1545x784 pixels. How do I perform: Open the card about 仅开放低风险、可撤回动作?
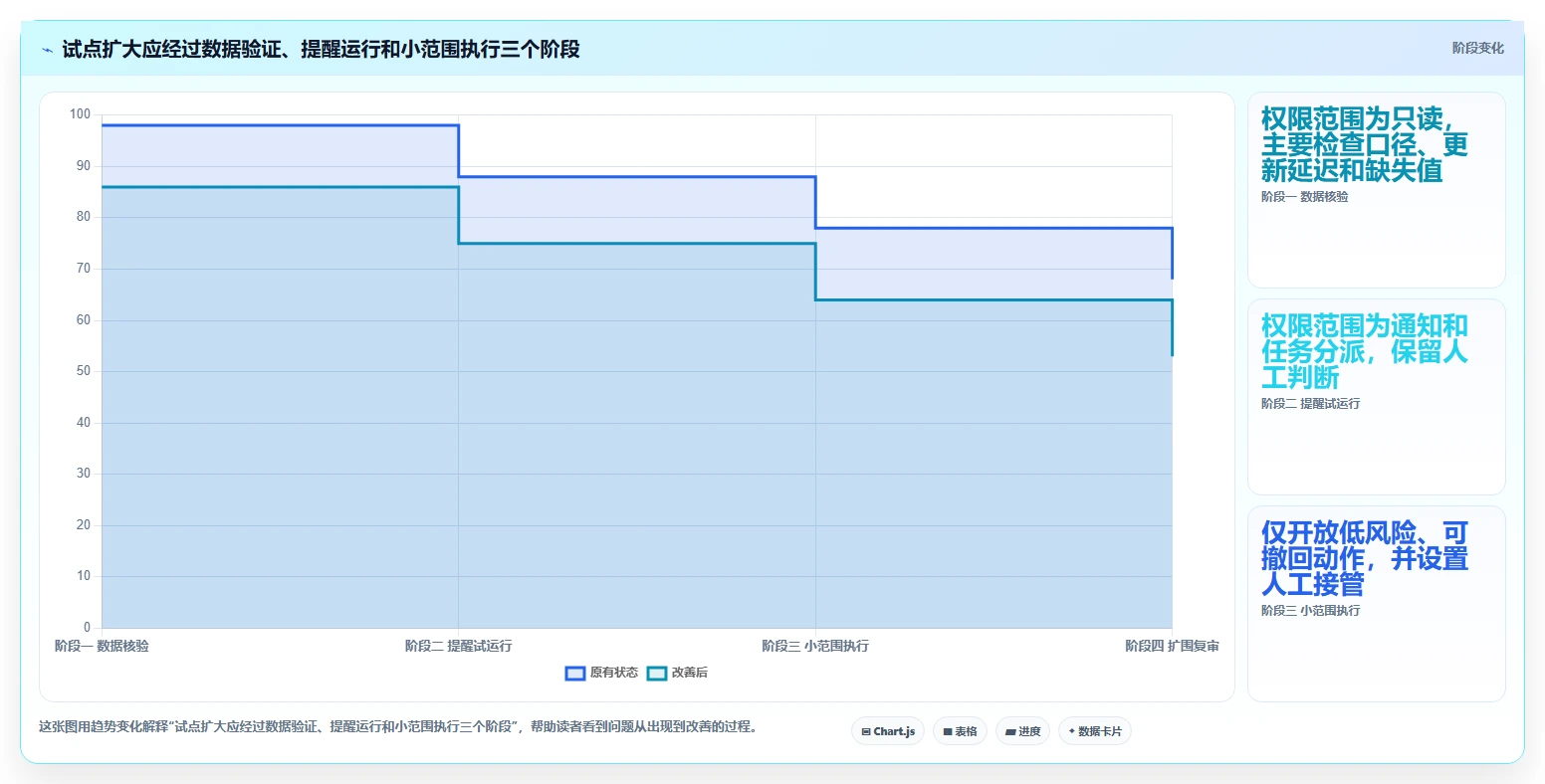pyautogui.click(x=1376, y=604)
